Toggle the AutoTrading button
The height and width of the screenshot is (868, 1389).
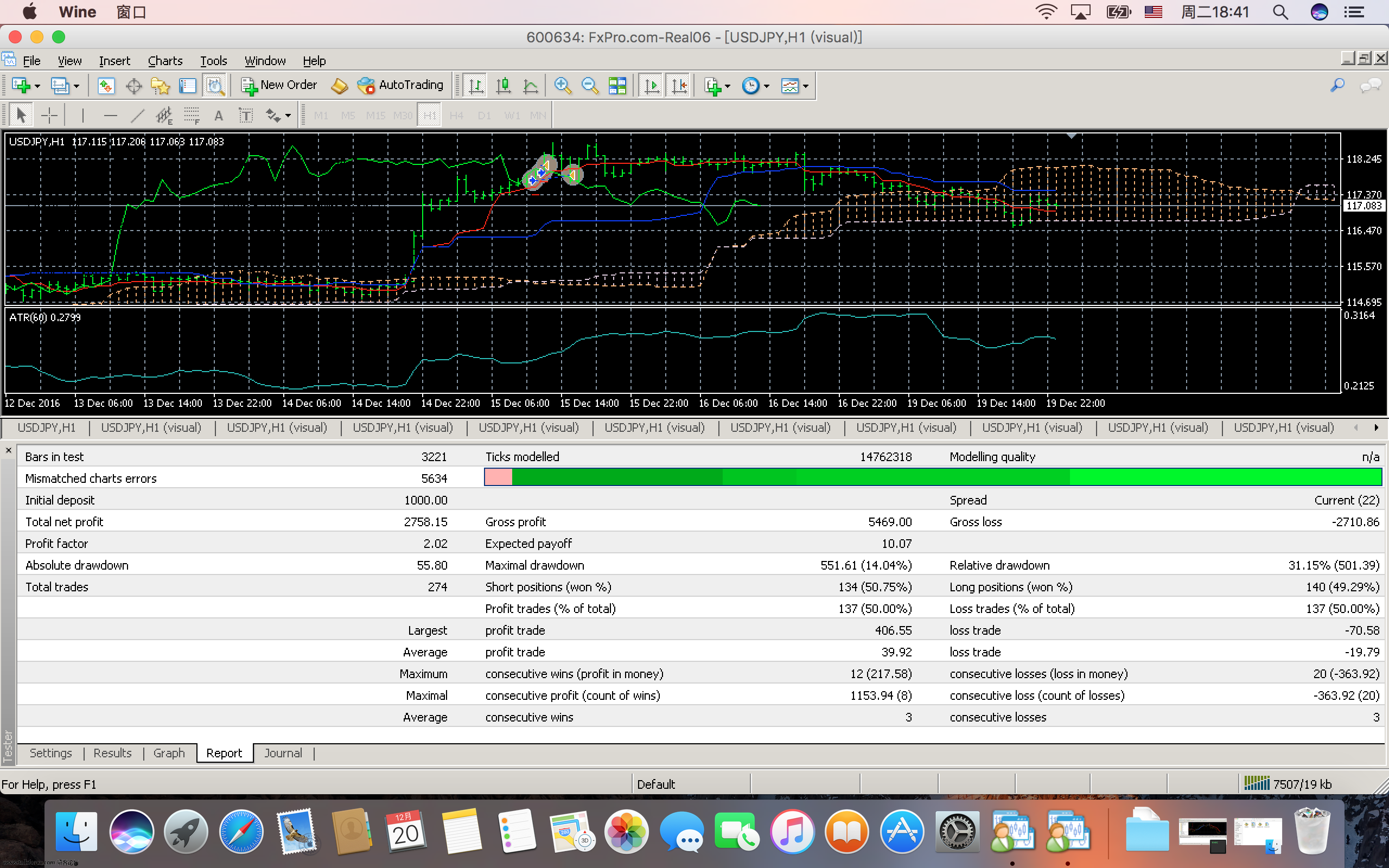[x=400, y=85]
